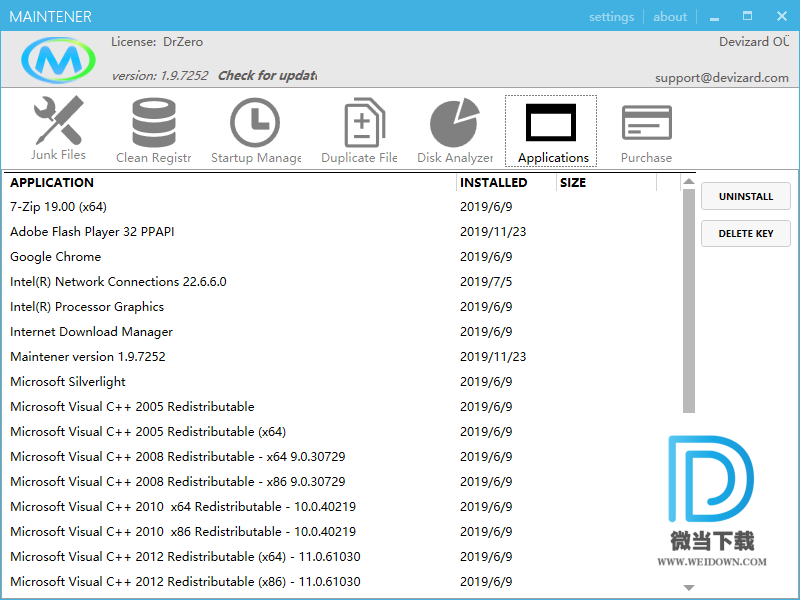
Task: Open the Clean Registry database icon
Action: click(154, 122)
